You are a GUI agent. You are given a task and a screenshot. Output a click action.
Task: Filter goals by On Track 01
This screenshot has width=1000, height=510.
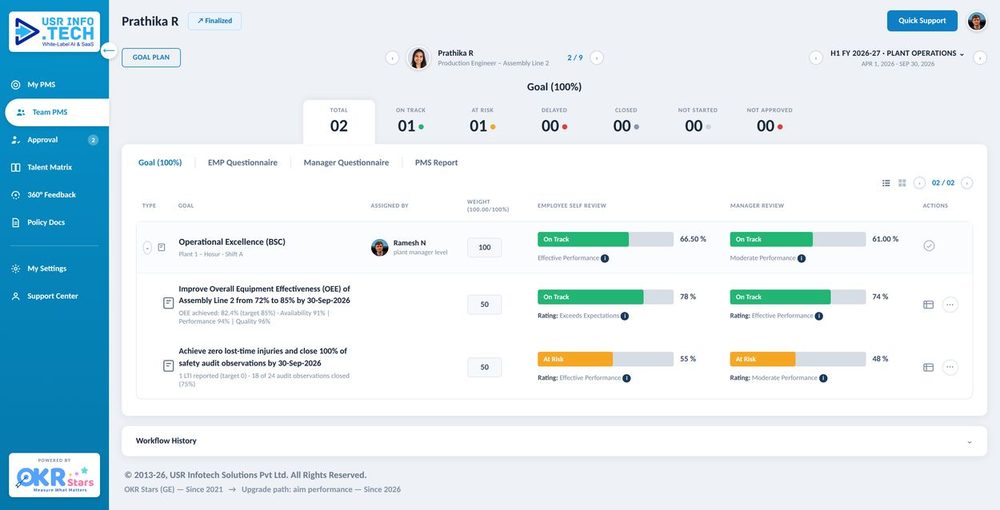point(410,121)
